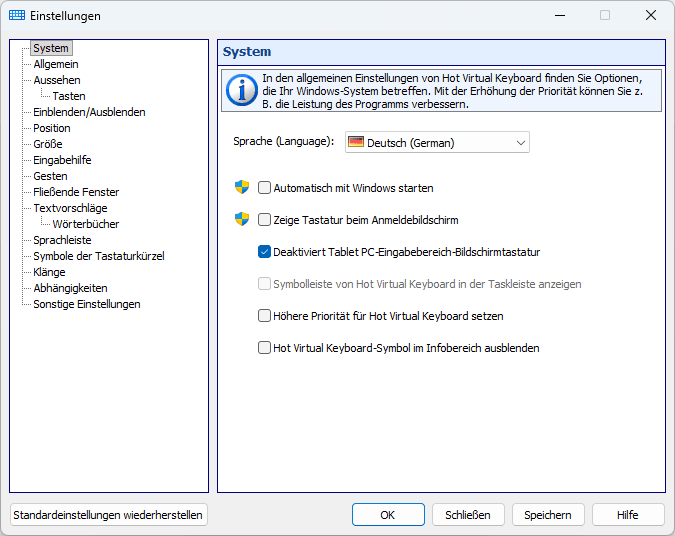Image resolution: width=675 pixels, height=536 pixels.
Task: Check Hot Virtual Keyboard-Symbol im Infobereich ausblenden
Action: [264, 348]
